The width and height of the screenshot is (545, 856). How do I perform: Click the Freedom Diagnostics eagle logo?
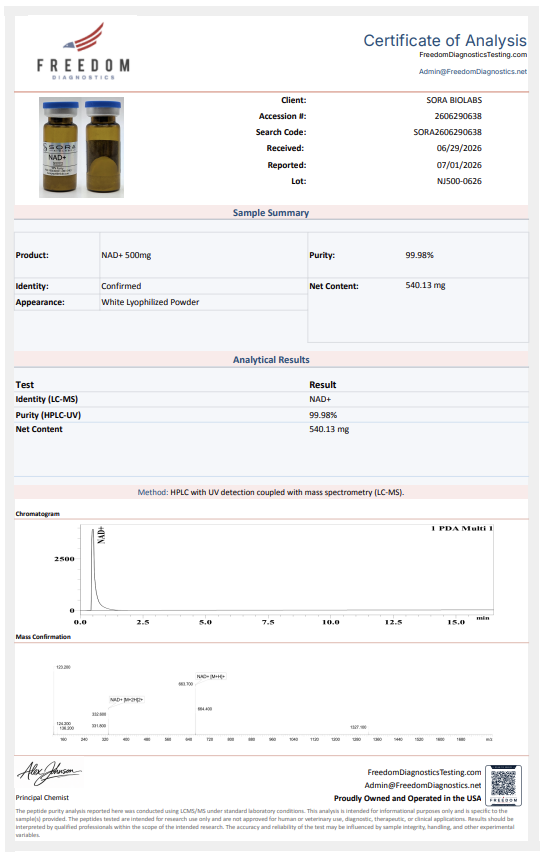84,51
